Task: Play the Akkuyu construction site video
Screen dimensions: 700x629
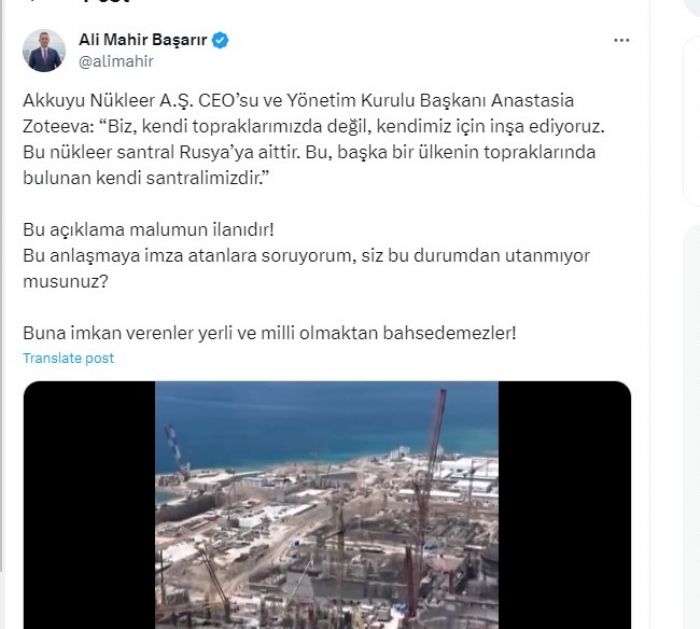Action: 327,505
